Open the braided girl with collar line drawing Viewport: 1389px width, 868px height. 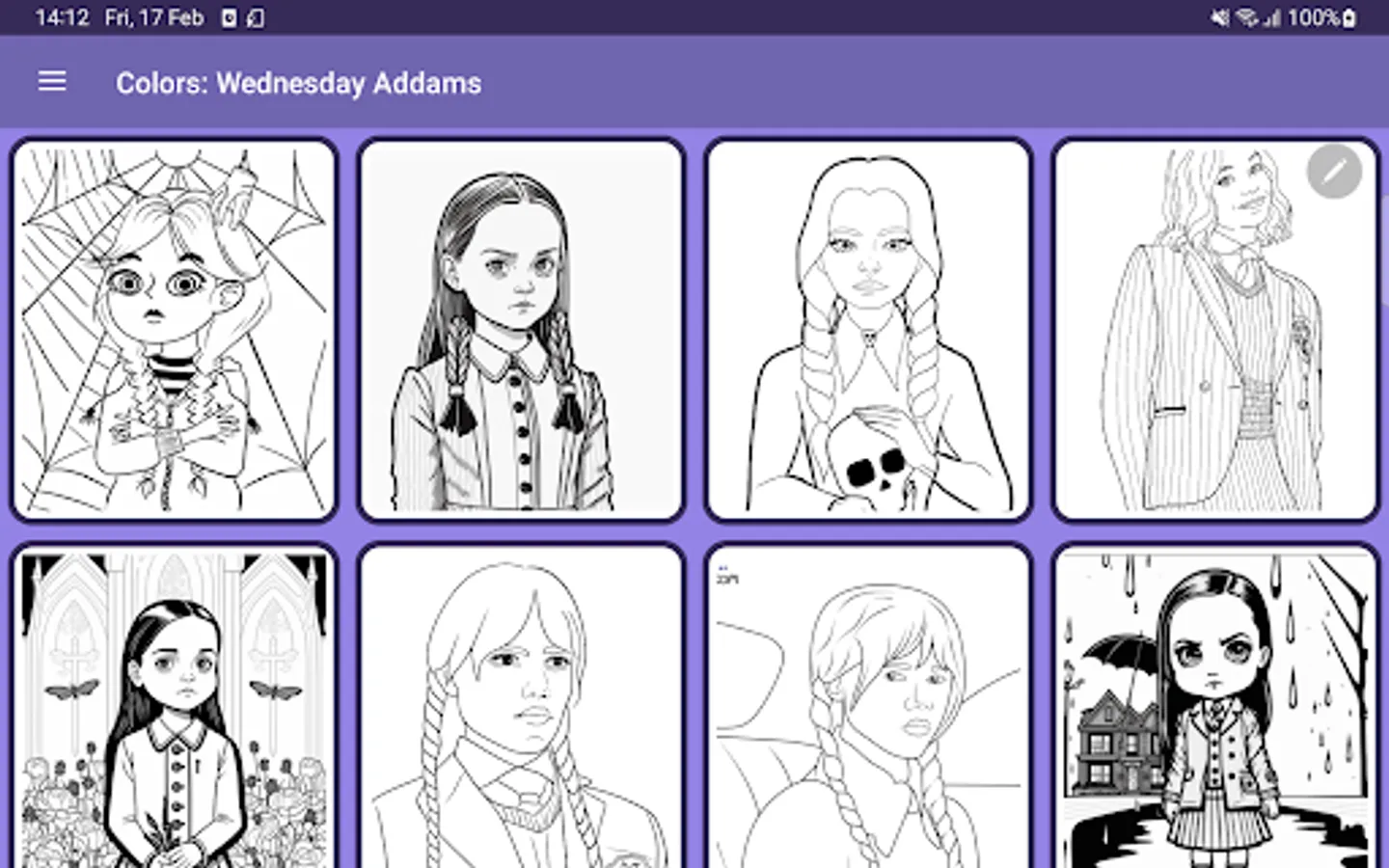[x=868, y=706]
